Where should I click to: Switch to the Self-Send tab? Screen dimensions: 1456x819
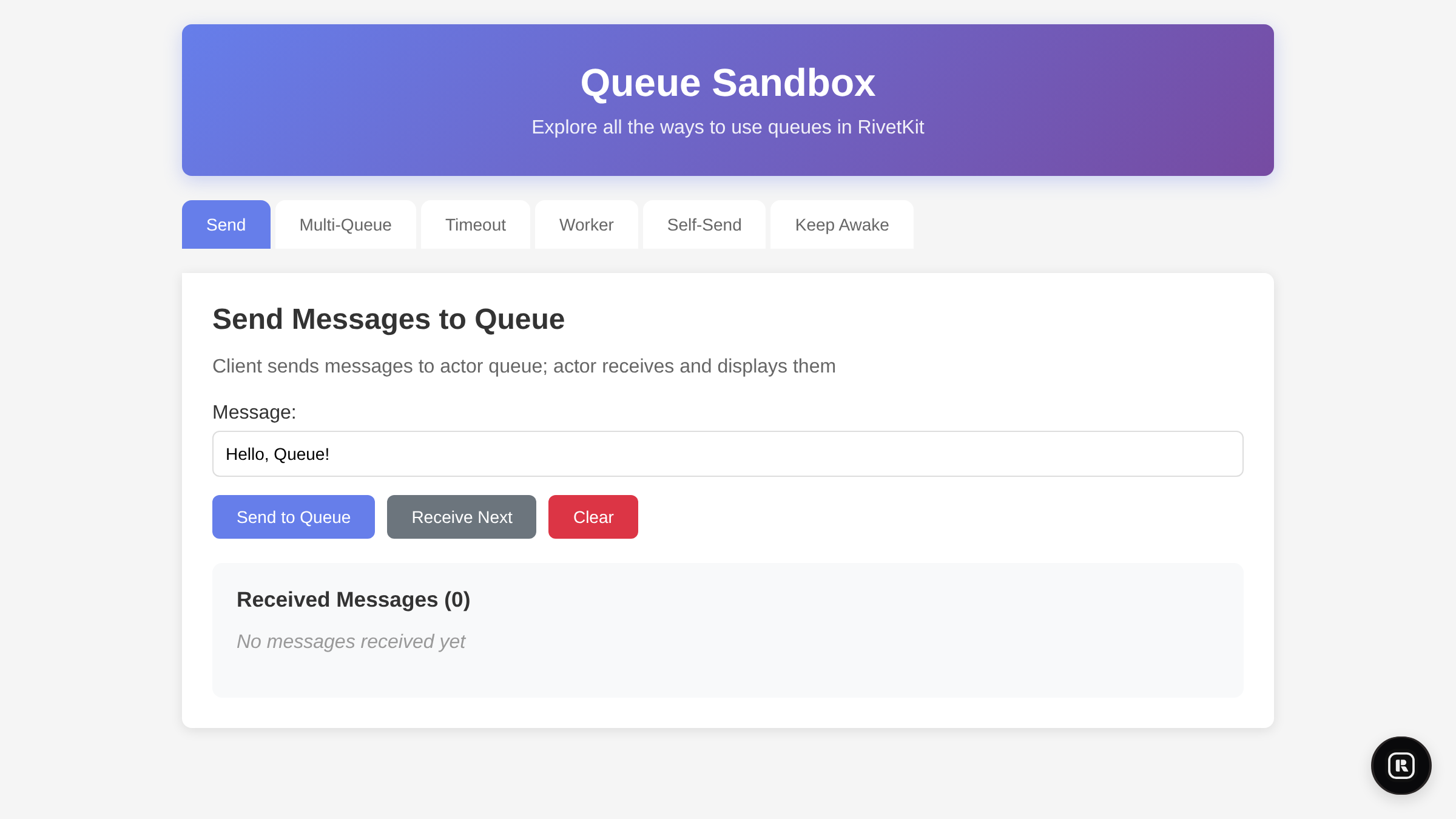pos(704,224)
